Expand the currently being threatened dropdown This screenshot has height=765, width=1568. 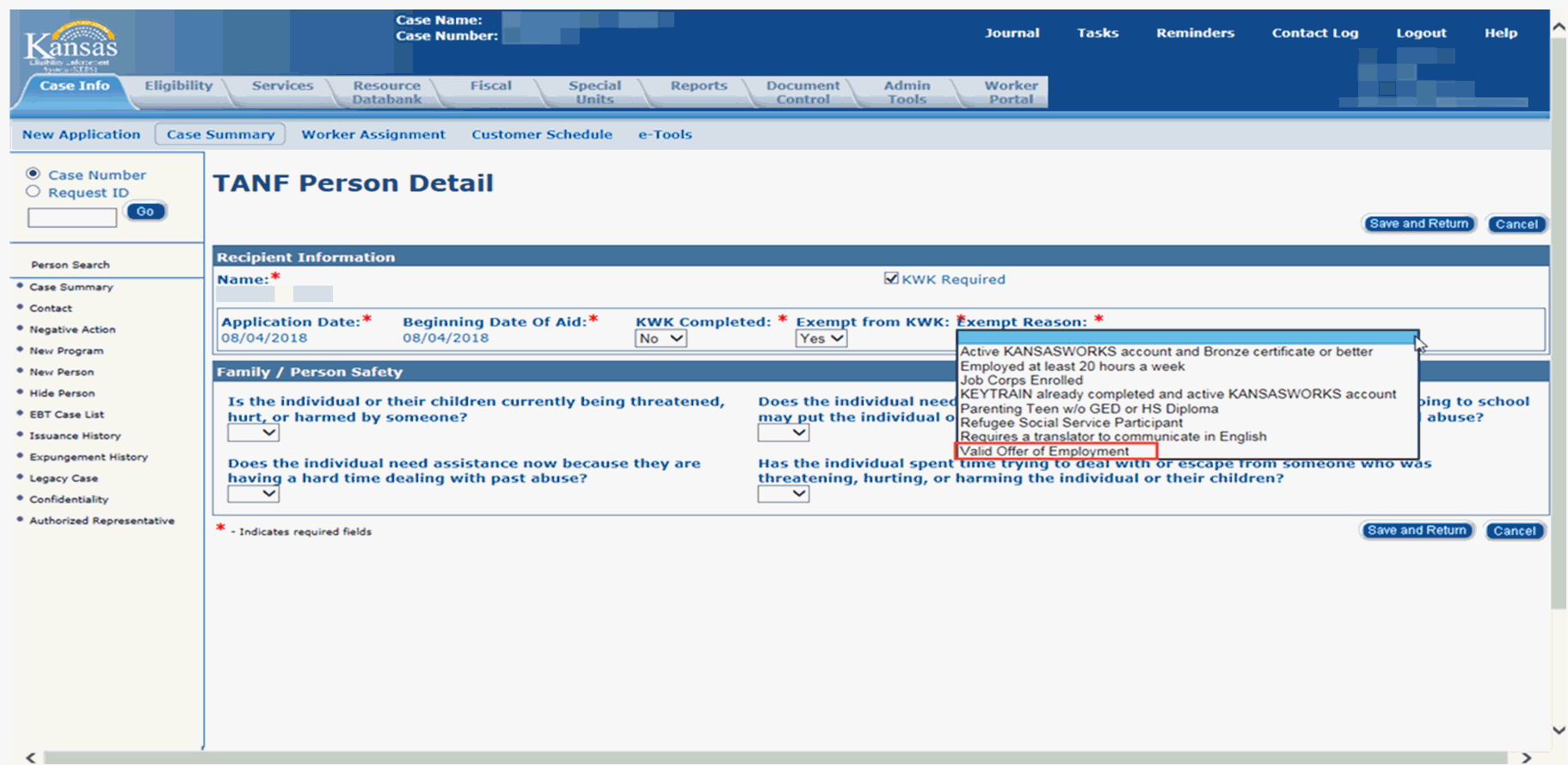click(253, 433)
